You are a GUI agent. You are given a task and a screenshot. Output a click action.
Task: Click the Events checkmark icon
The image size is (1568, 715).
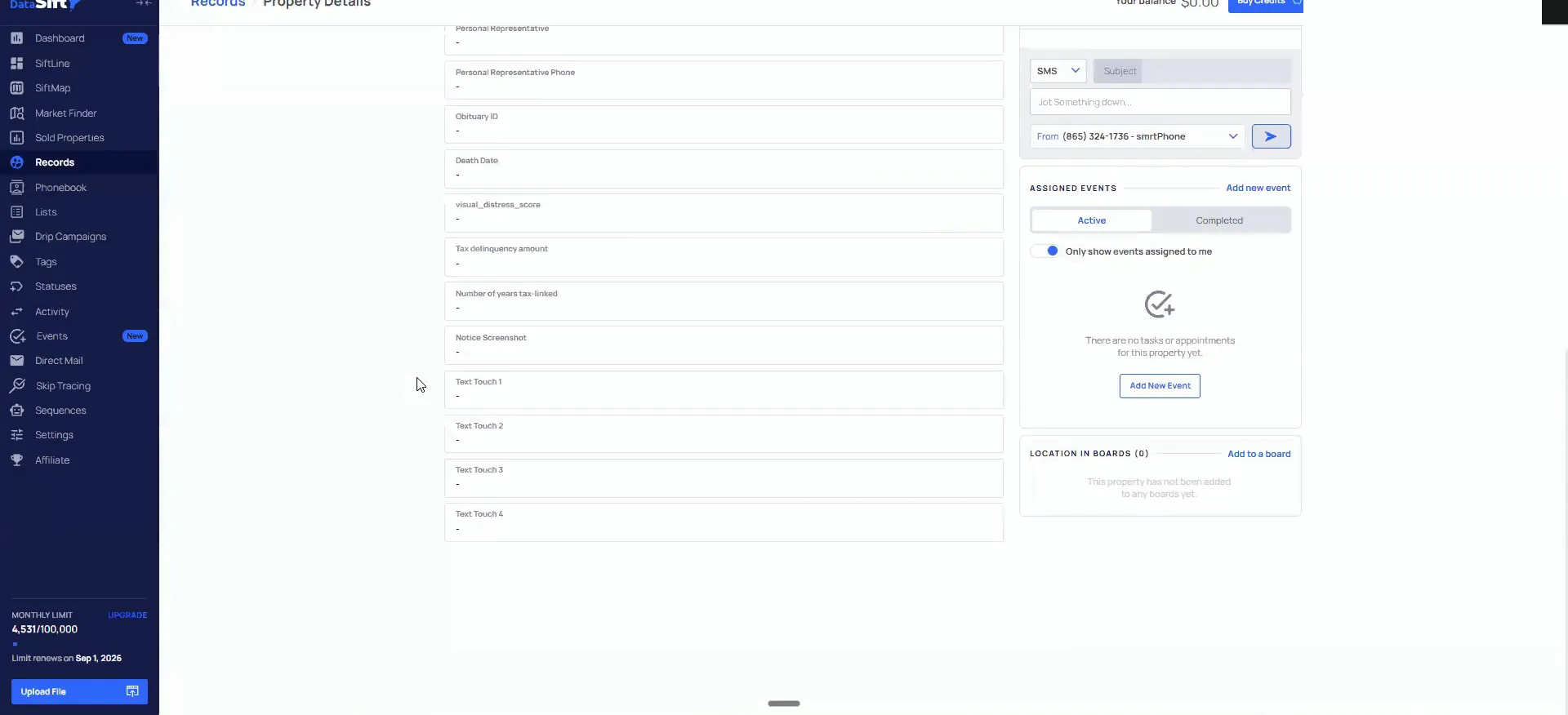pos(17,336)
